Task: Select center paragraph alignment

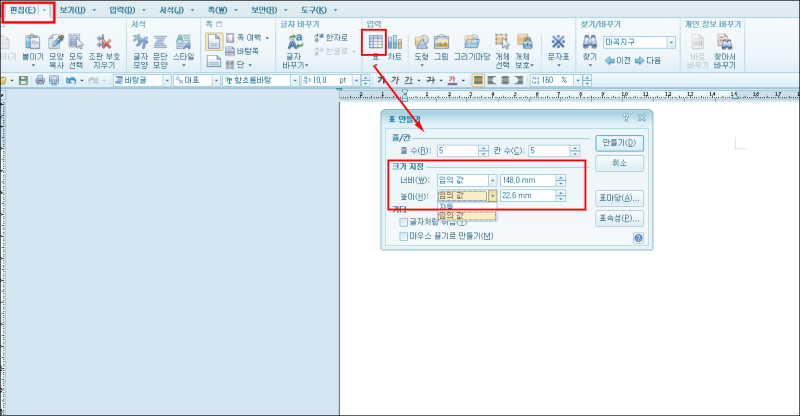Action: [505, 80]
